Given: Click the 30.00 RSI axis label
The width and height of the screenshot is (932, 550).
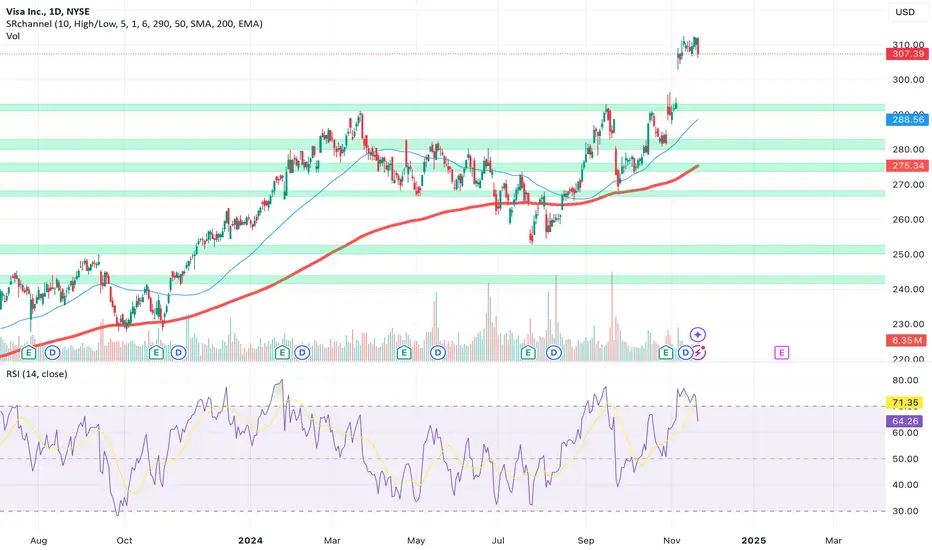Looking at the screenshot, I should click(905, 511).
